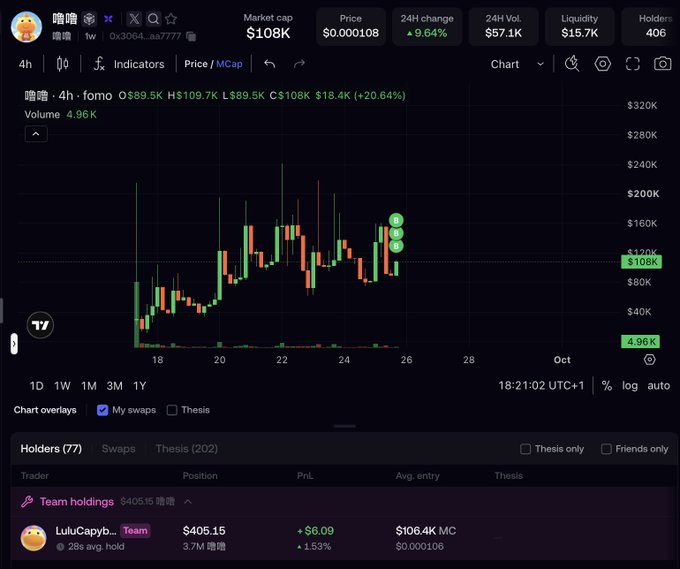This screenshot has height=569, width=680.
Task: Click the Liquidity $15.7K stat card
Action: point(579,26)
